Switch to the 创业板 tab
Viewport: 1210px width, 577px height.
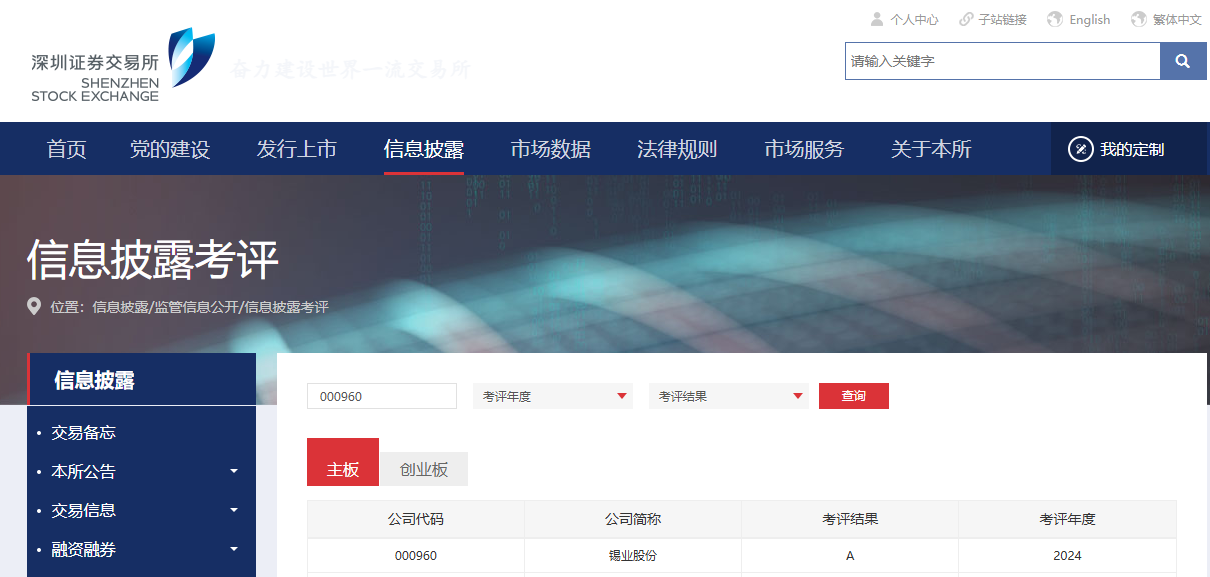[x=424, y=469]
